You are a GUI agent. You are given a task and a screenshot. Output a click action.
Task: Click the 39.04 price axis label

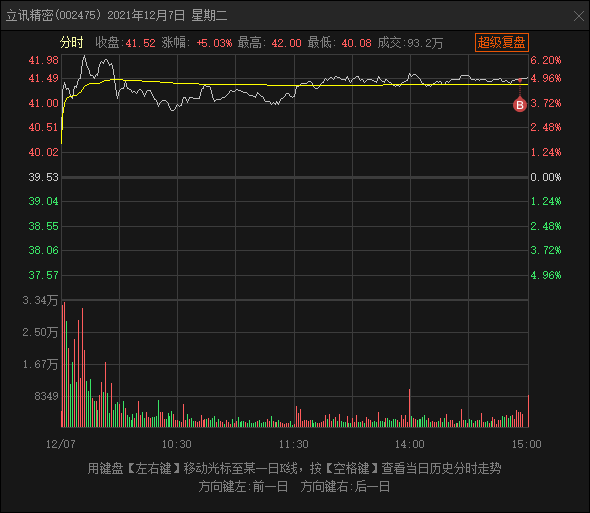(x=44, y=201)
